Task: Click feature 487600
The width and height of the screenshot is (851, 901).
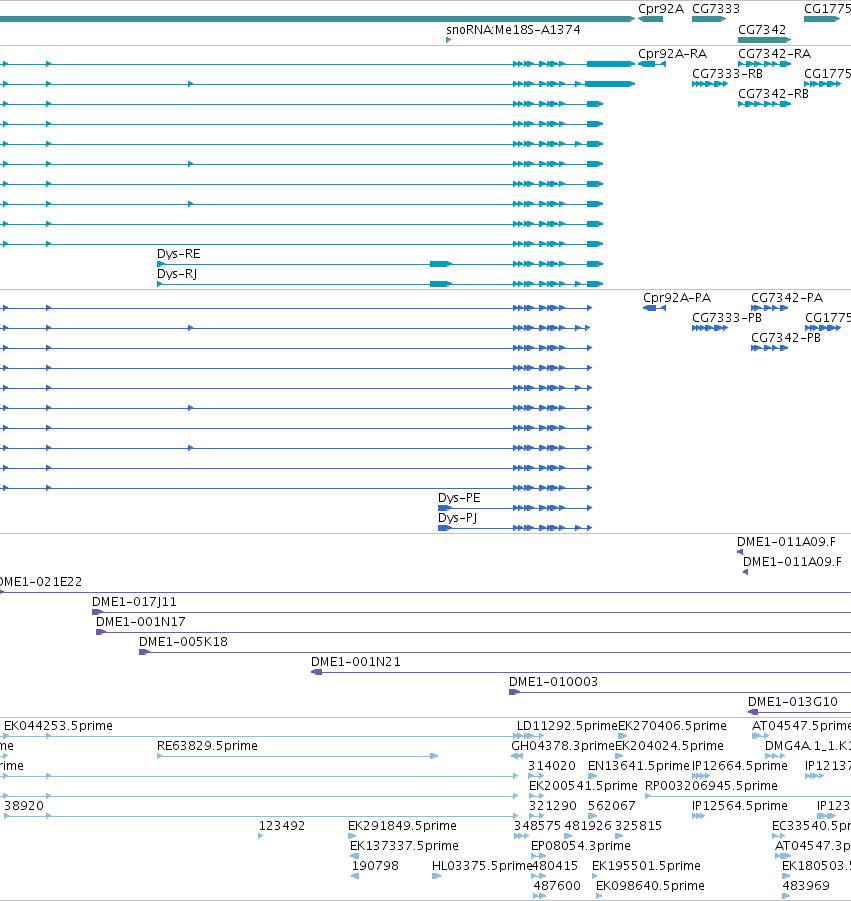Action: pos(540,896)
